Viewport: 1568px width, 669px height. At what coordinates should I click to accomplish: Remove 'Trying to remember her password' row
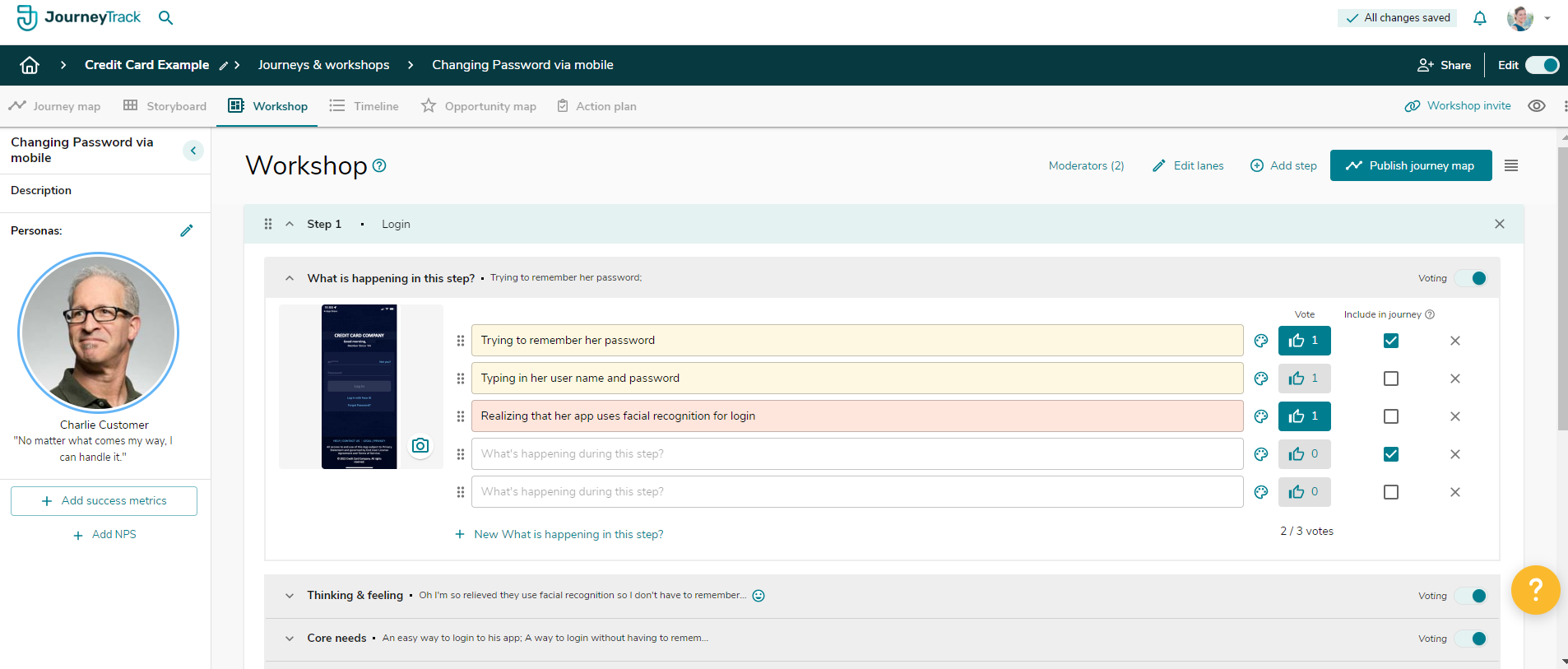tap(1455, 341)
